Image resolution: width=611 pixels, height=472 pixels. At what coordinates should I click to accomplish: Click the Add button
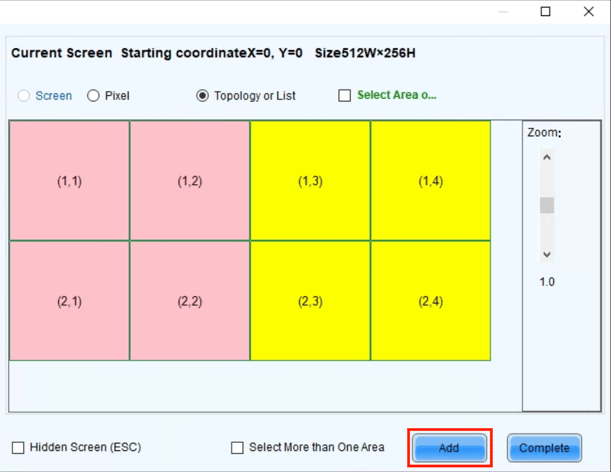(448, 447)
